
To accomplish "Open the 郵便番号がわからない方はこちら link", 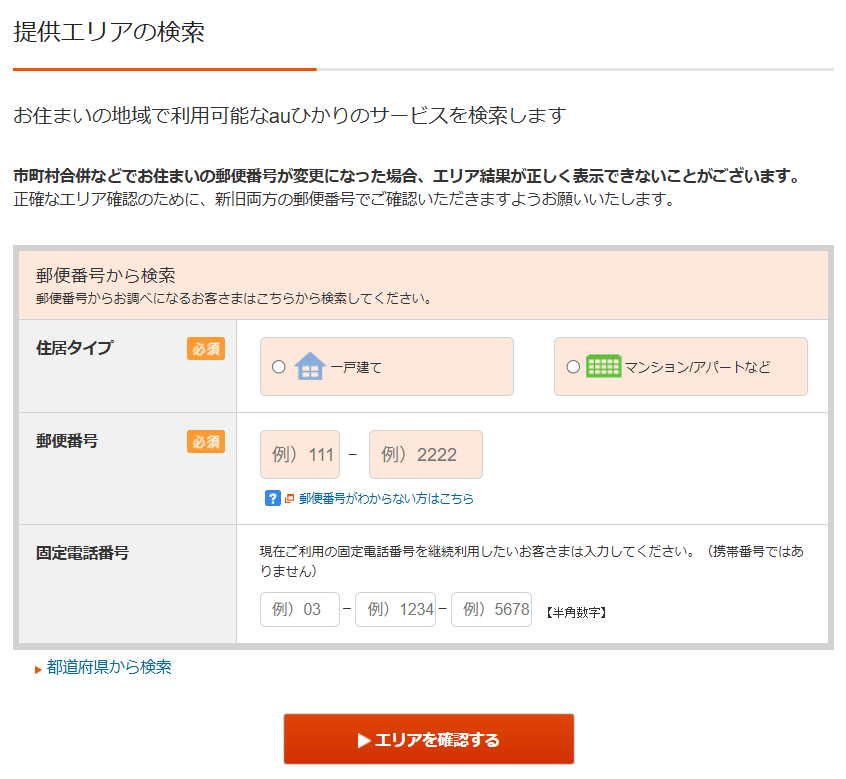I will (x=386, y=498).
